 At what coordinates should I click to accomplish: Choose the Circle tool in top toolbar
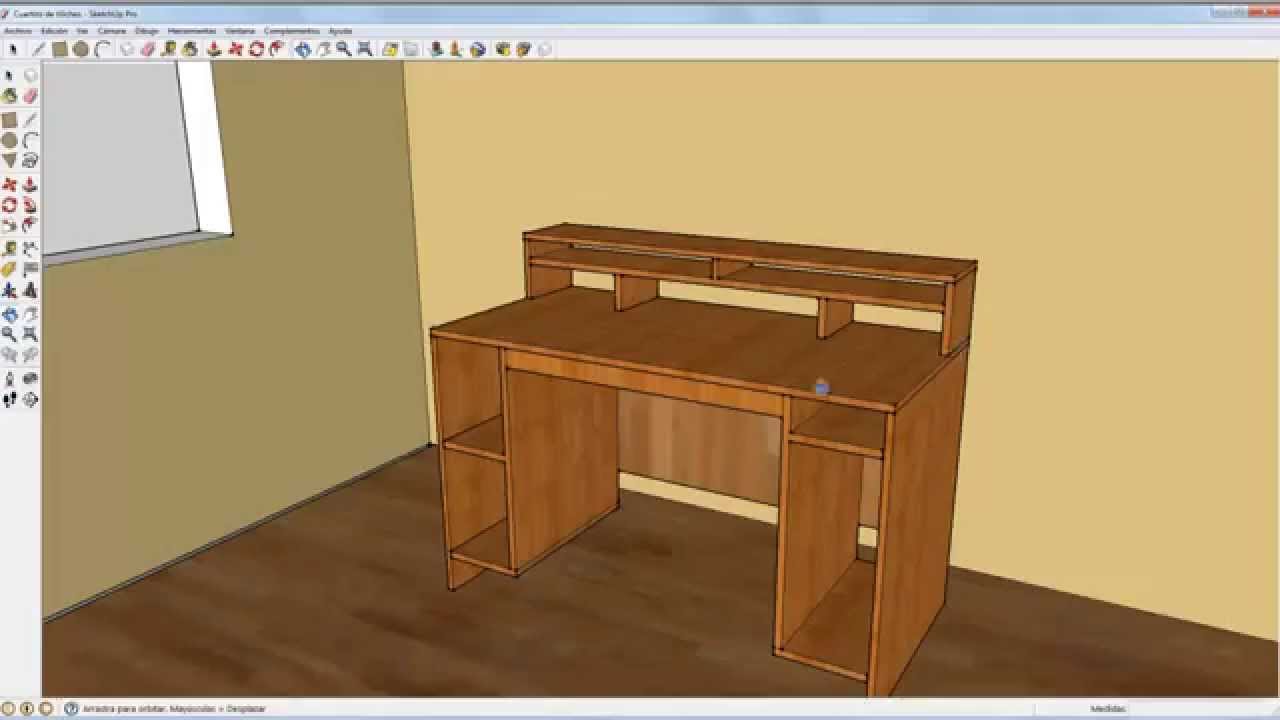click(81, 49)
